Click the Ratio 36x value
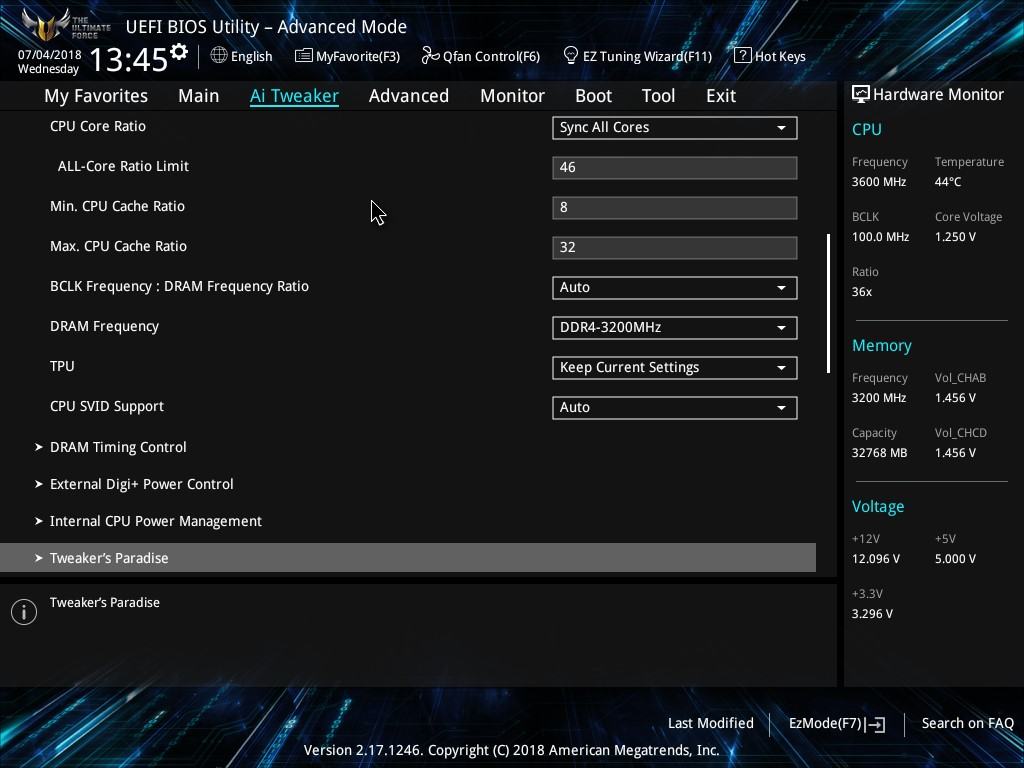Image resolution: width=1024 pixels, height=768 pixels. pyautogui.click(x=862, y=292)
